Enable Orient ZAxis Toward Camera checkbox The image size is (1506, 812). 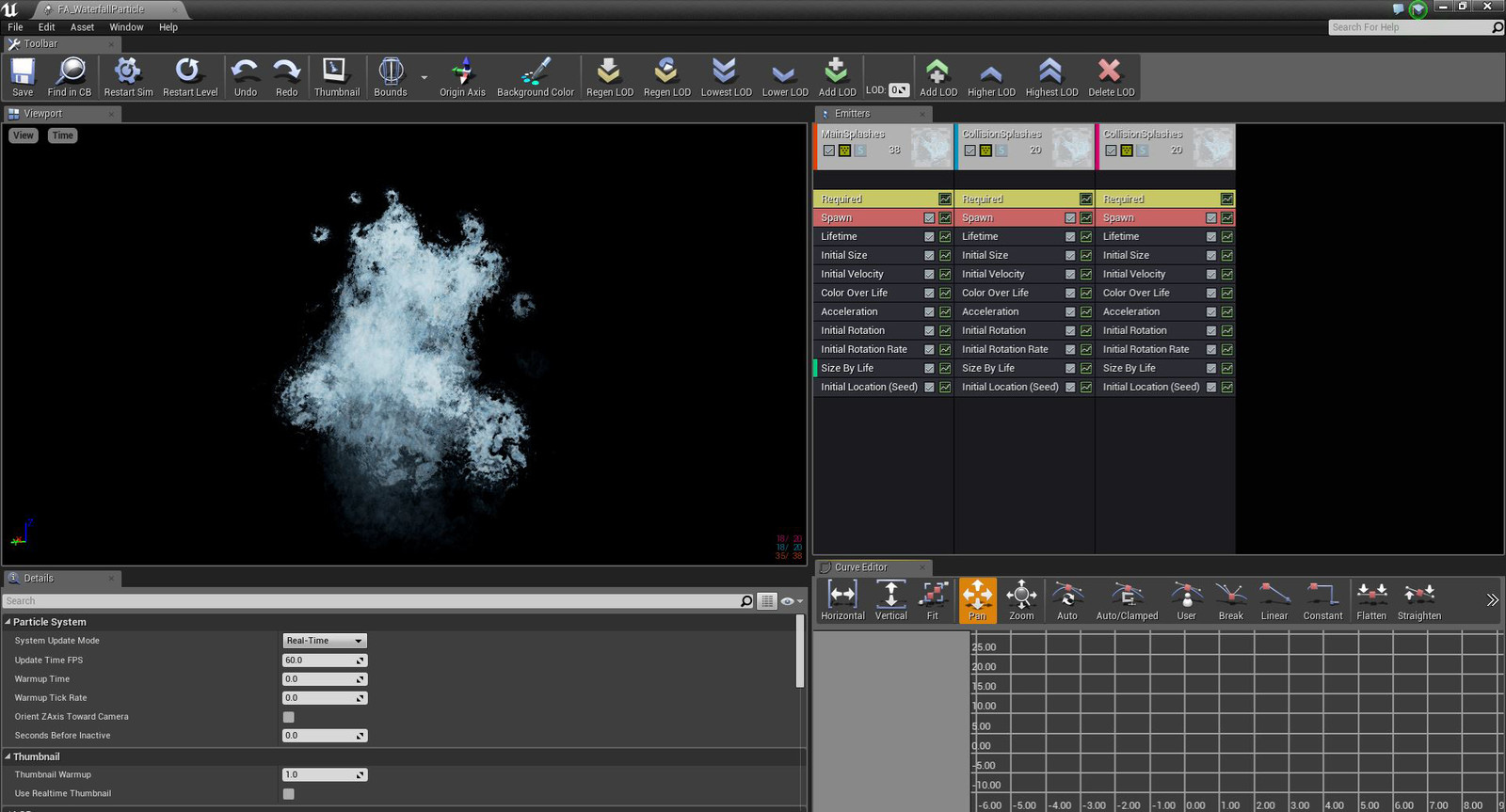(289, 717)
